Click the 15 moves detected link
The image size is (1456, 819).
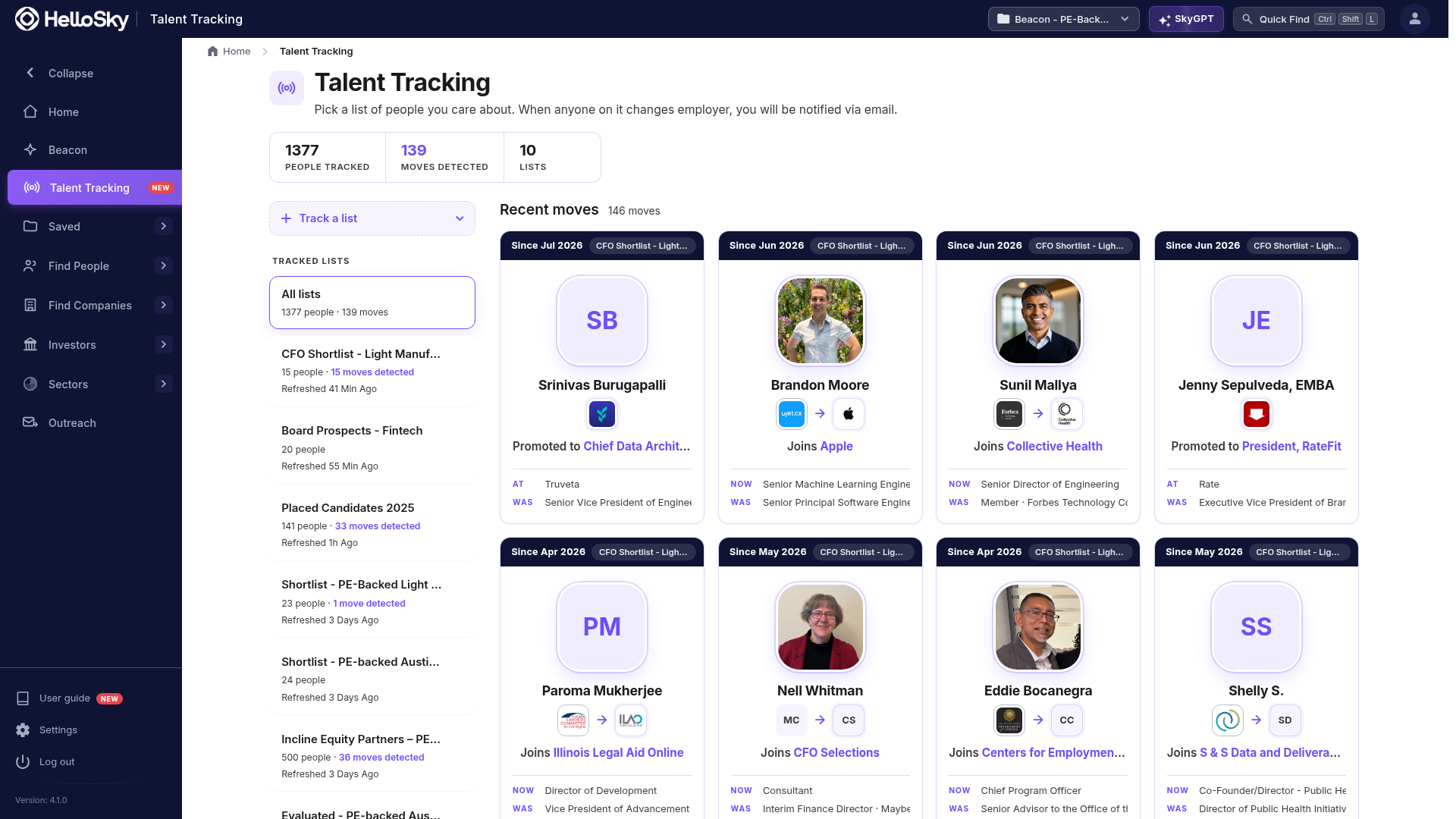pos(372,372)
